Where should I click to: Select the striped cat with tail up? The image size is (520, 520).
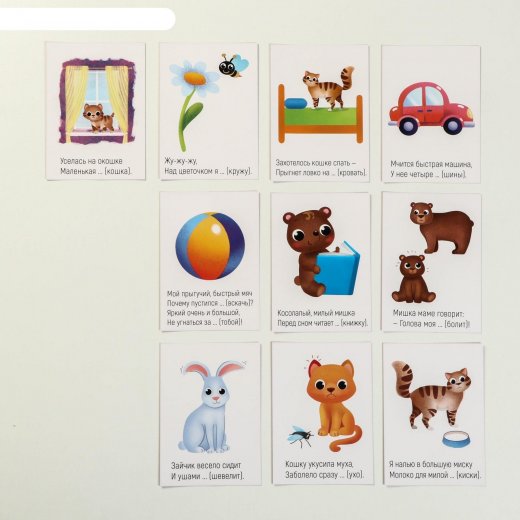pyautogui.click(x=431, y=394)
